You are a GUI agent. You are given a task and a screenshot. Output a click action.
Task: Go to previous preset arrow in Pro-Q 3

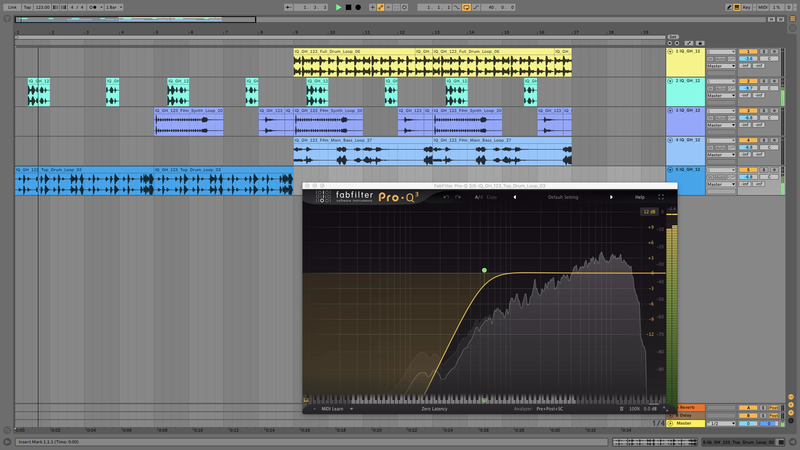514,197
